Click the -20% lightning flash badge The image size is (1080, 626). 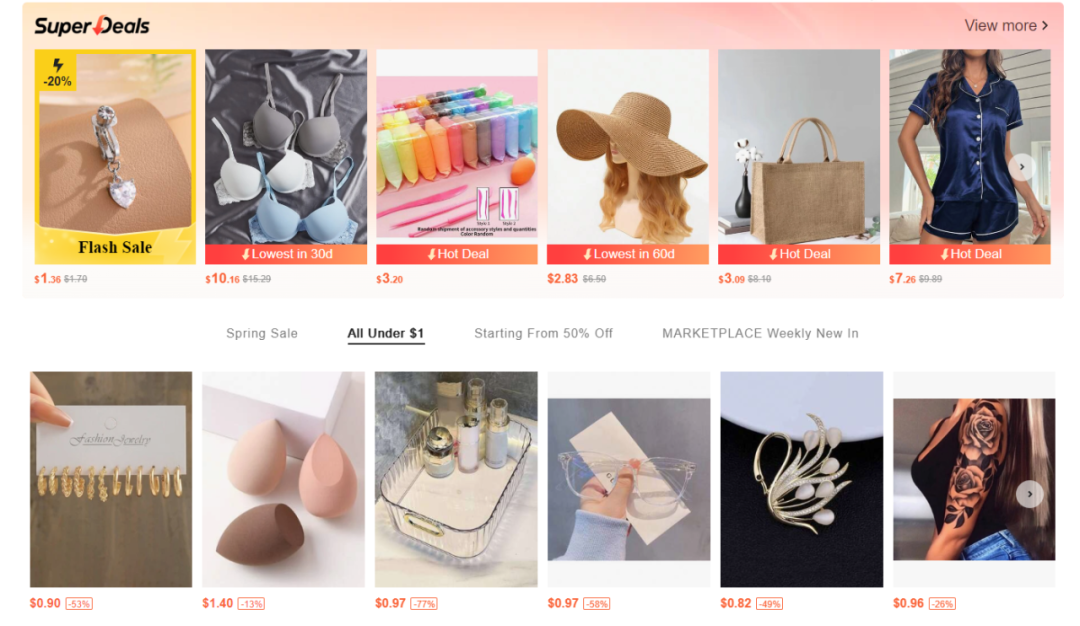pos(56,72)
